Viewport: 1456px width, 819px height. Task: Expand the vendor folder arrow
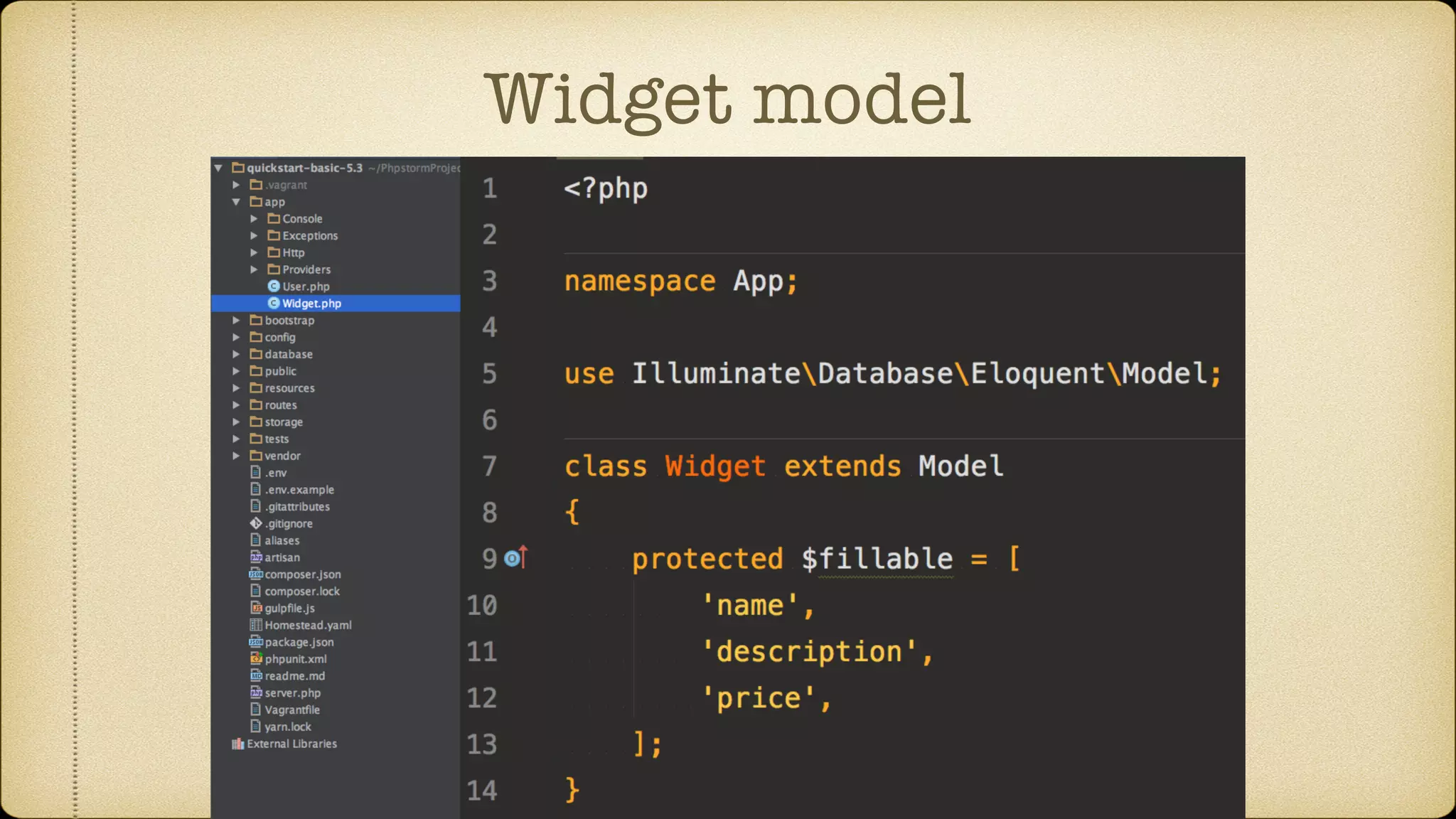[236, 456]
